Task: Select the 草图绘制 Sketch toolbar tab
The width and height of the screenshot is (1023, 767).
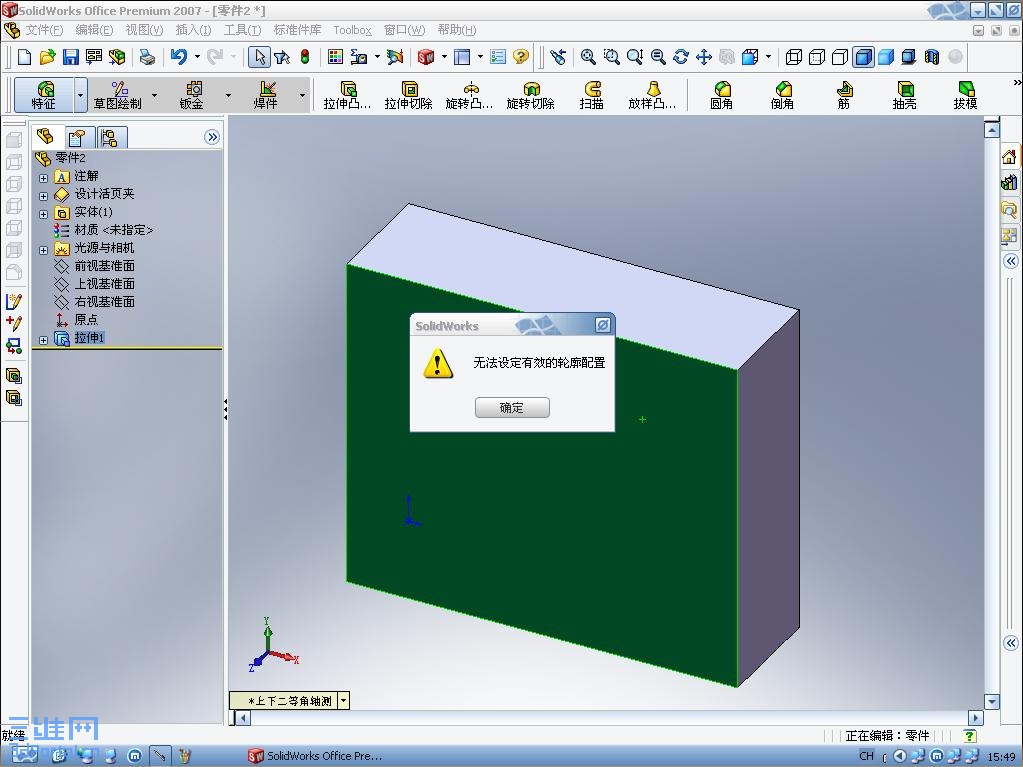Action: click(117, 95)
